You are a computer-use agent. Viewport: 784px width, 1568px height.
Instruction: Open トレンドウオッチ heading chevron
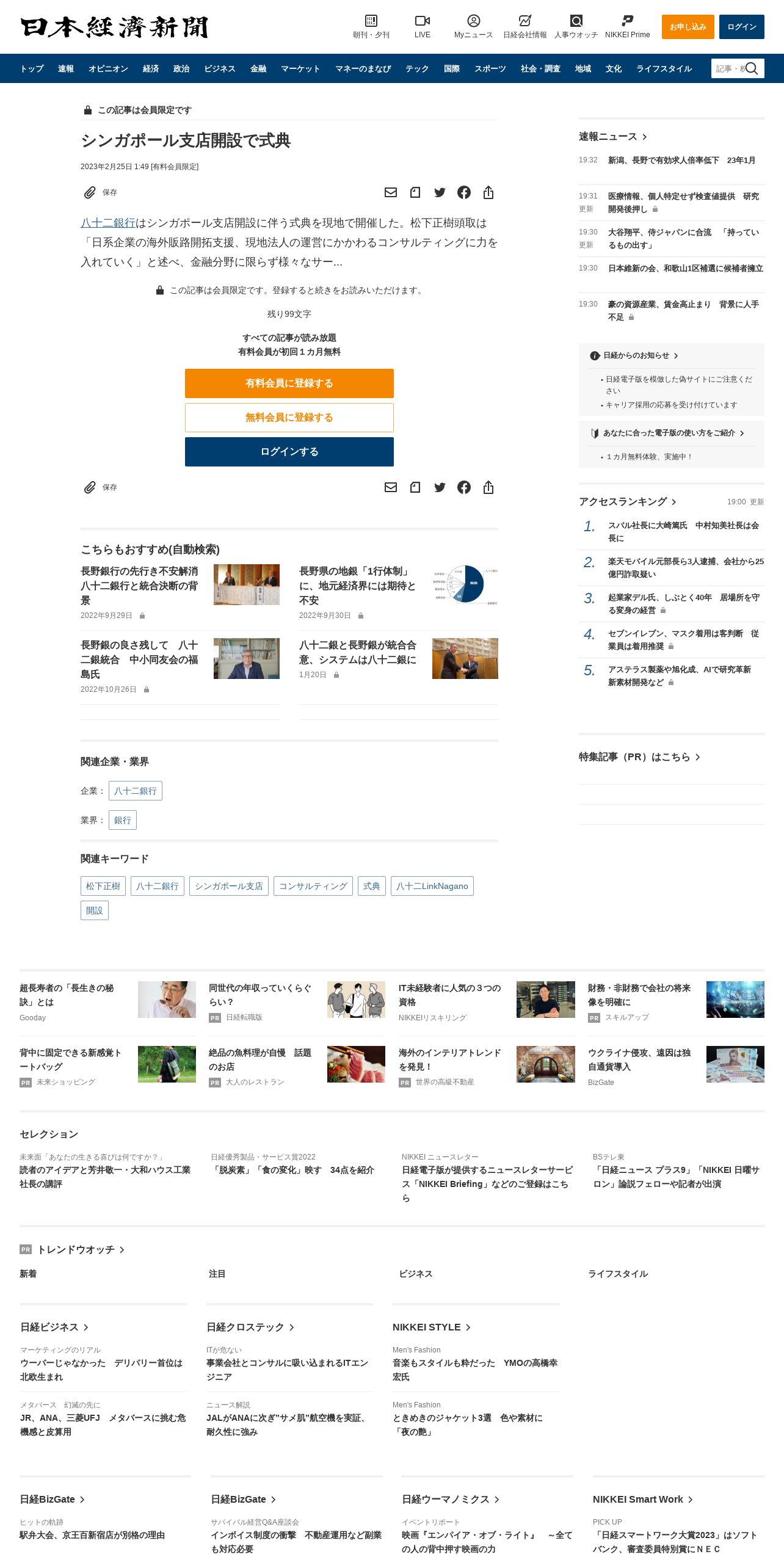coord(122,1250)
